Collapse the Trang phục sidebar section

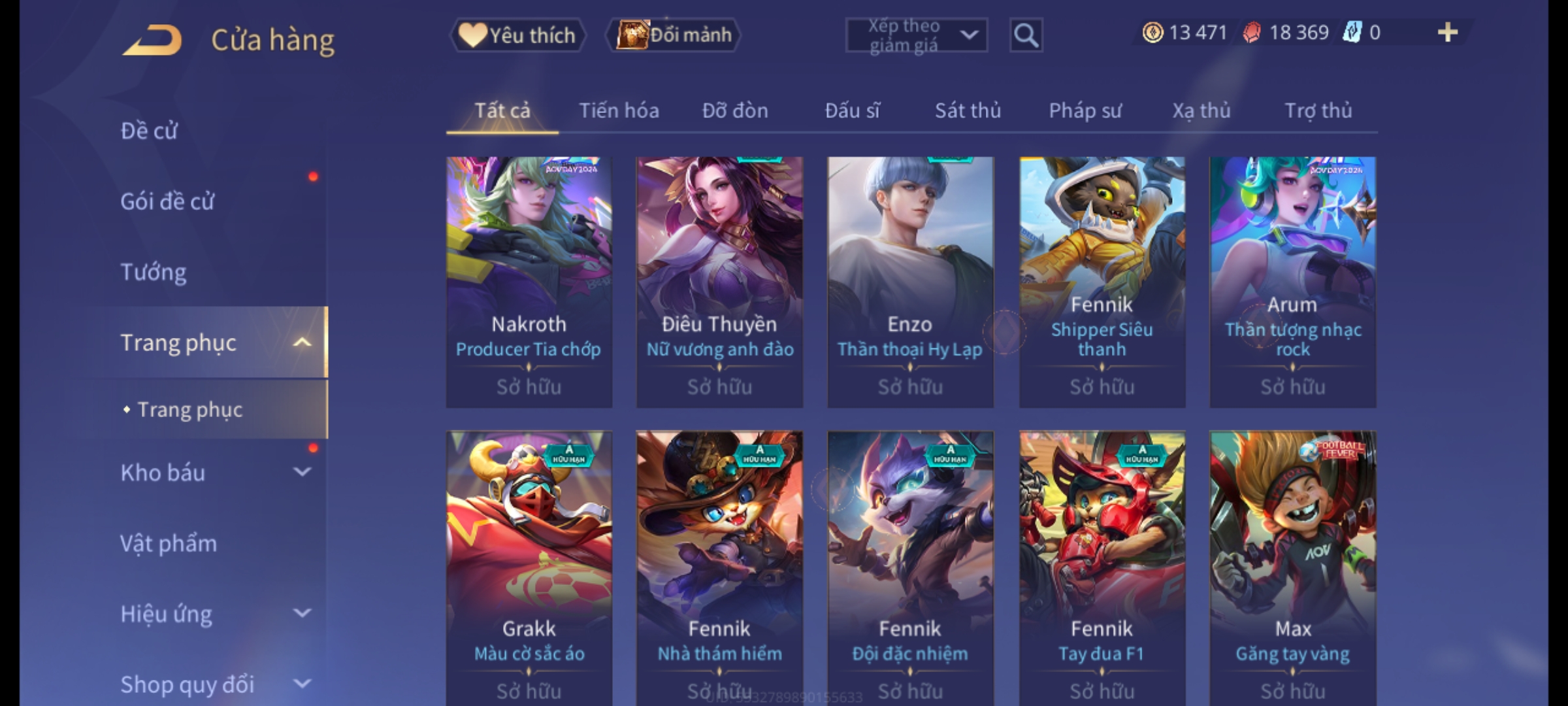(x=302, y=343)
